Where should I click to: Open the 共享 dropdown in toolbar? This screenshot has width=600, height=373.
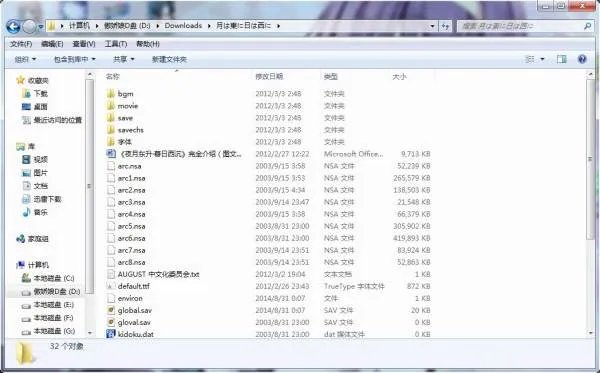124,59
